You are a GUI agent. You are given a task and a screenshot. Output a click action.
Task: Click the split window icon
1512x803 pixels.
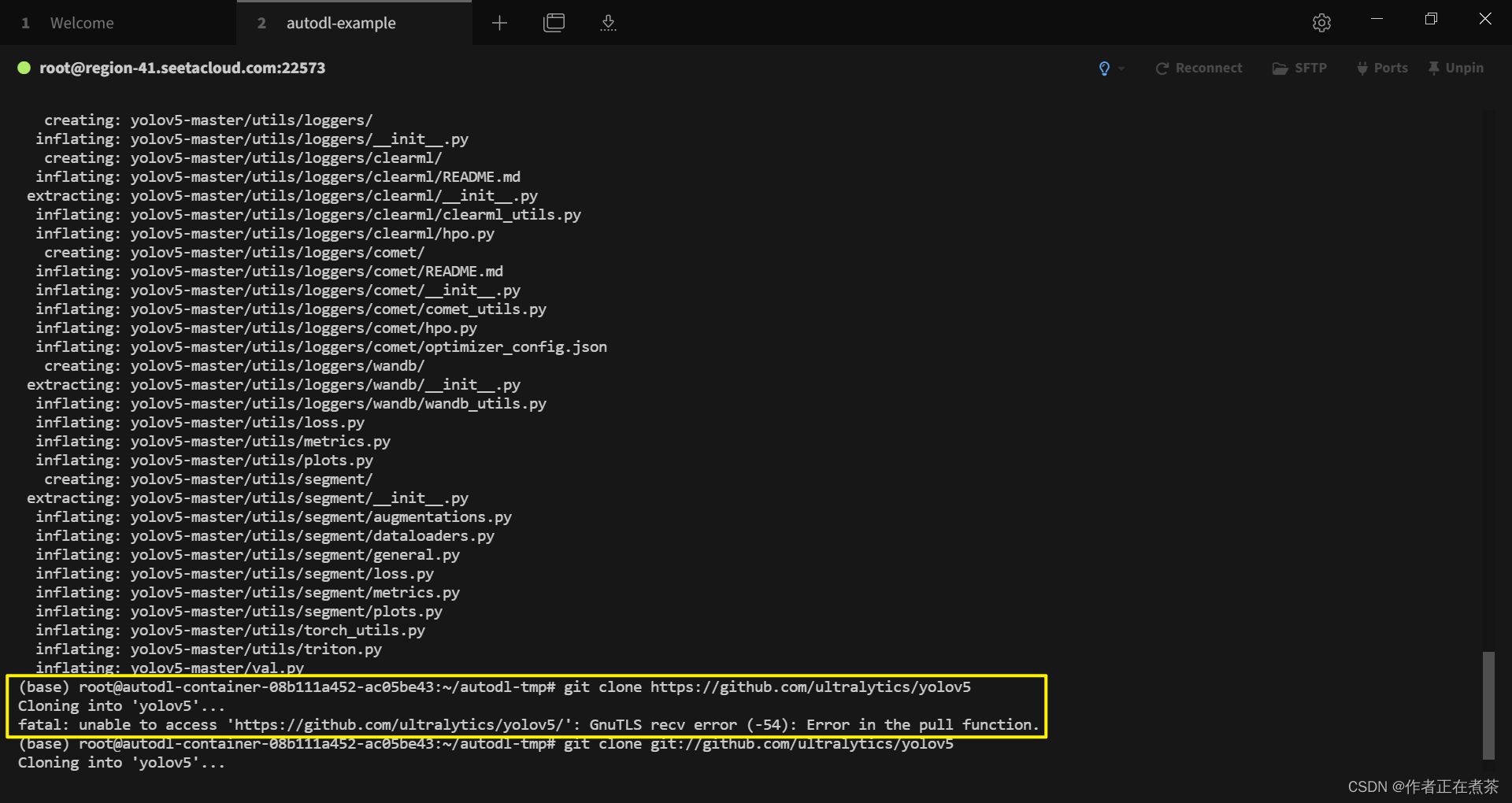pos(554,23)
